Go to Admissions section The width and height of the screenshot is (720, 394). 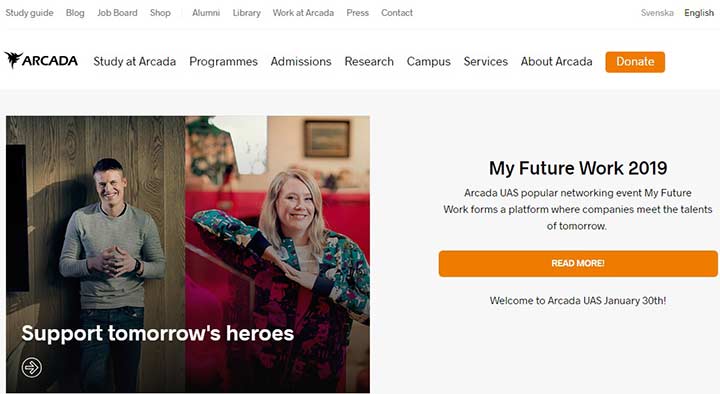(x=301, y=62)
